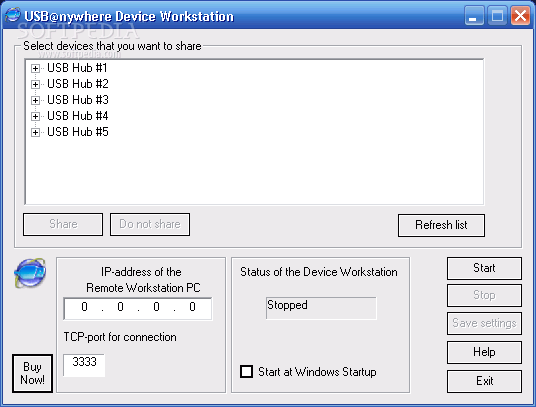536x407 pixels.
Task: Click the Stop button
Action: click(484, 295)
